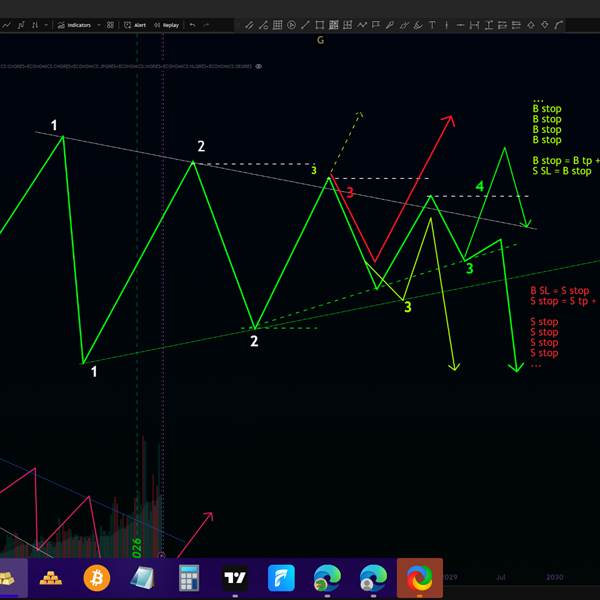Viewport: 600px width, 600px height.
Task: Select the Gann square fixed tool
Action: [334, 25]
